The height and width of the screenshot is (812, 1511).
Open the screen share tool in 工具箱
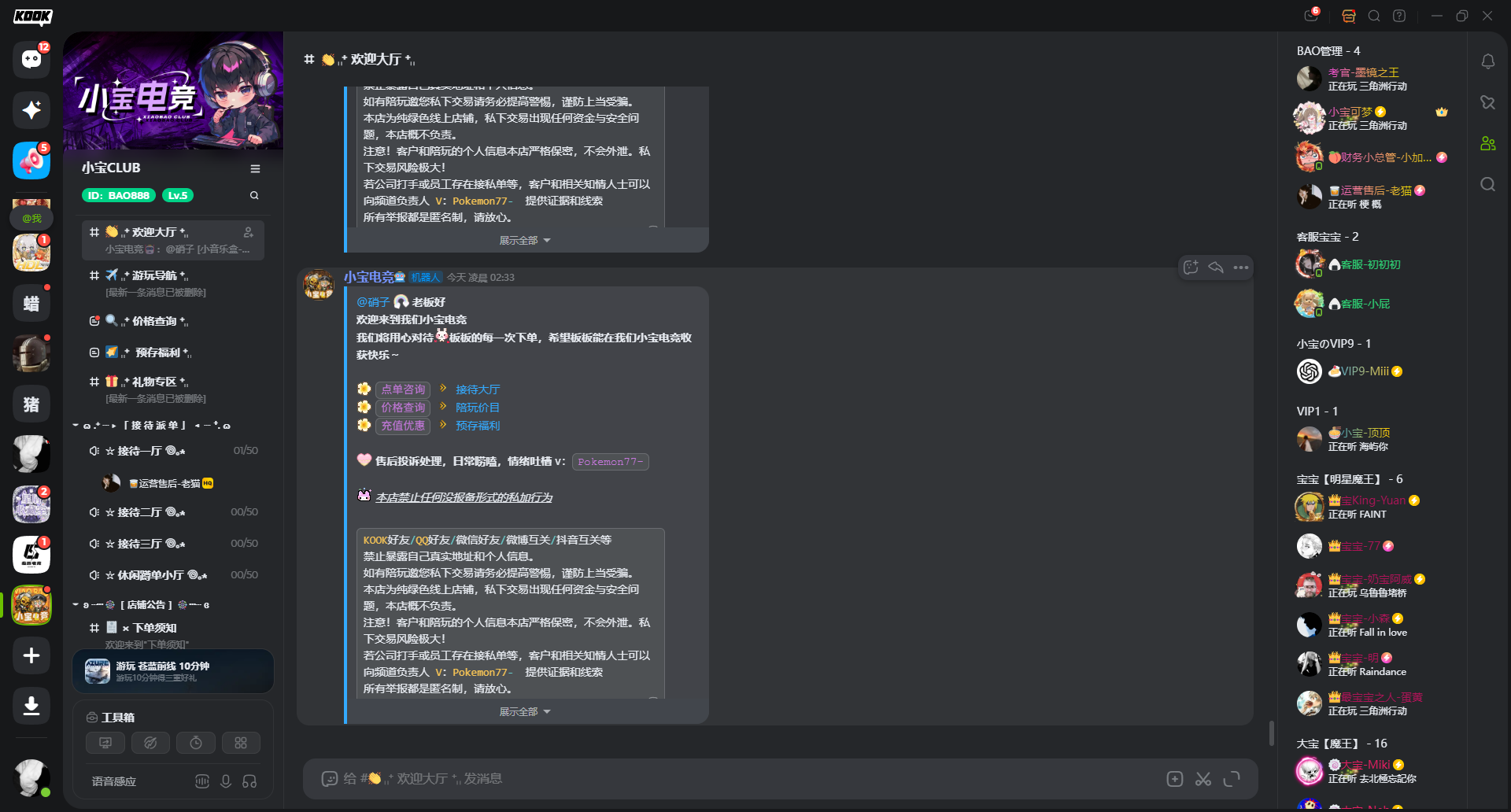[105, 743]
